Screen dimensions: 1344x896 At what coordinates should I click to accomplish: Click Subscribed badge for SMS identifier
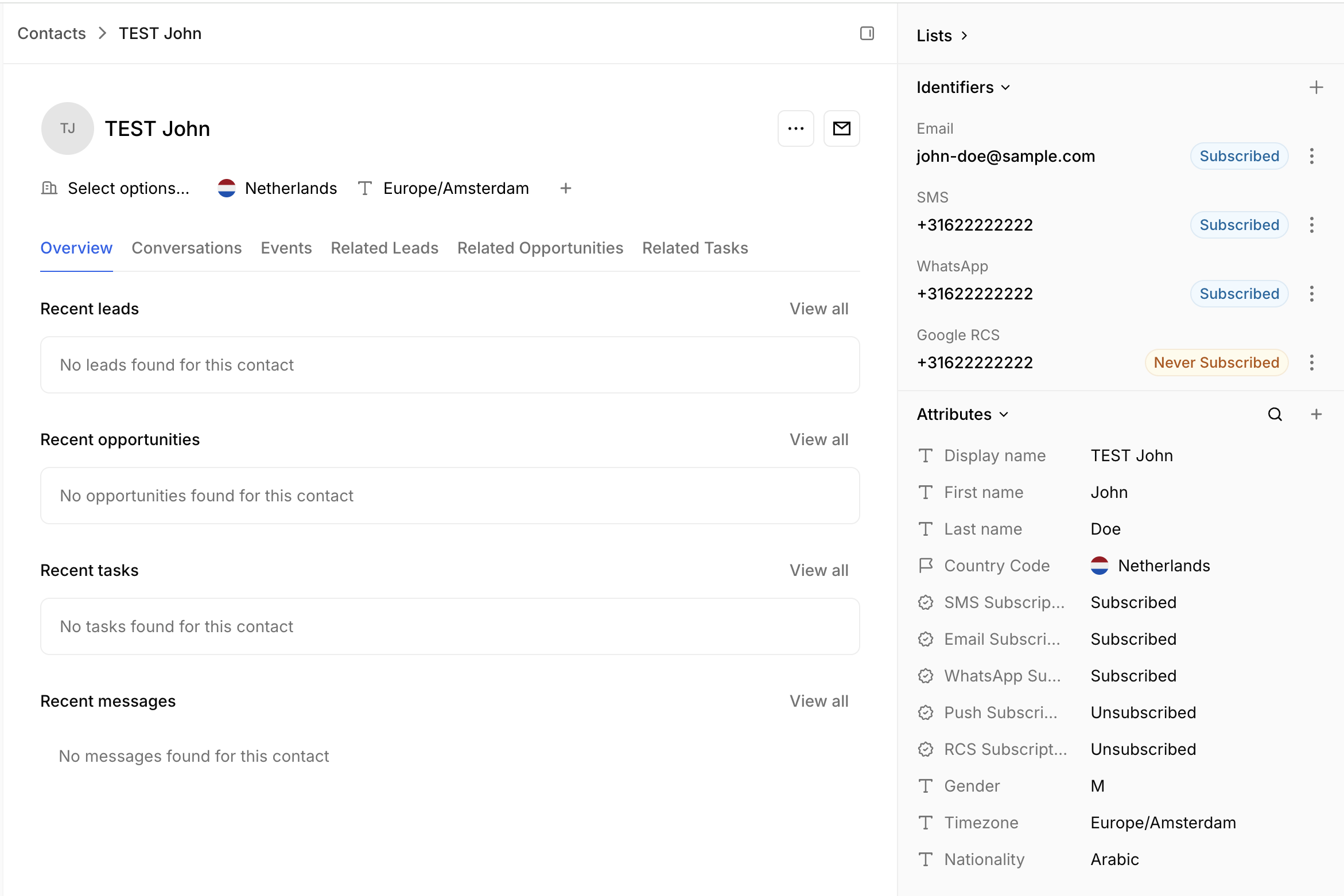pyautogui.click(x=1239, y=225)
